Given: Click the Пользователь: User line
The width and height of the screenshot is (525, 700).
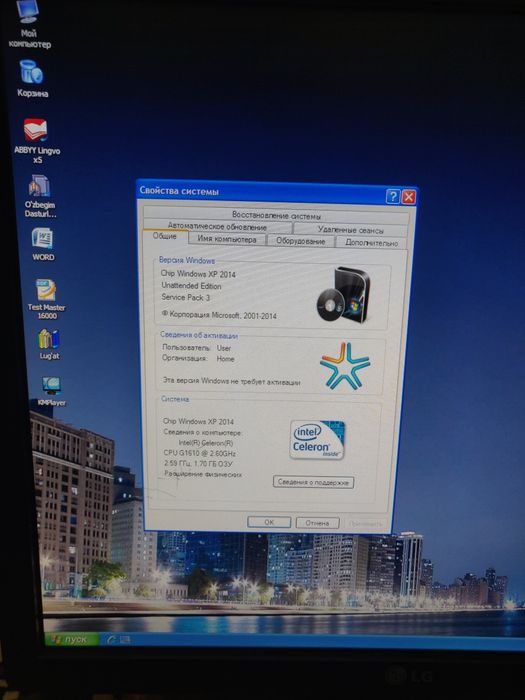Looking at the screenshot, I should pos(196,348).
